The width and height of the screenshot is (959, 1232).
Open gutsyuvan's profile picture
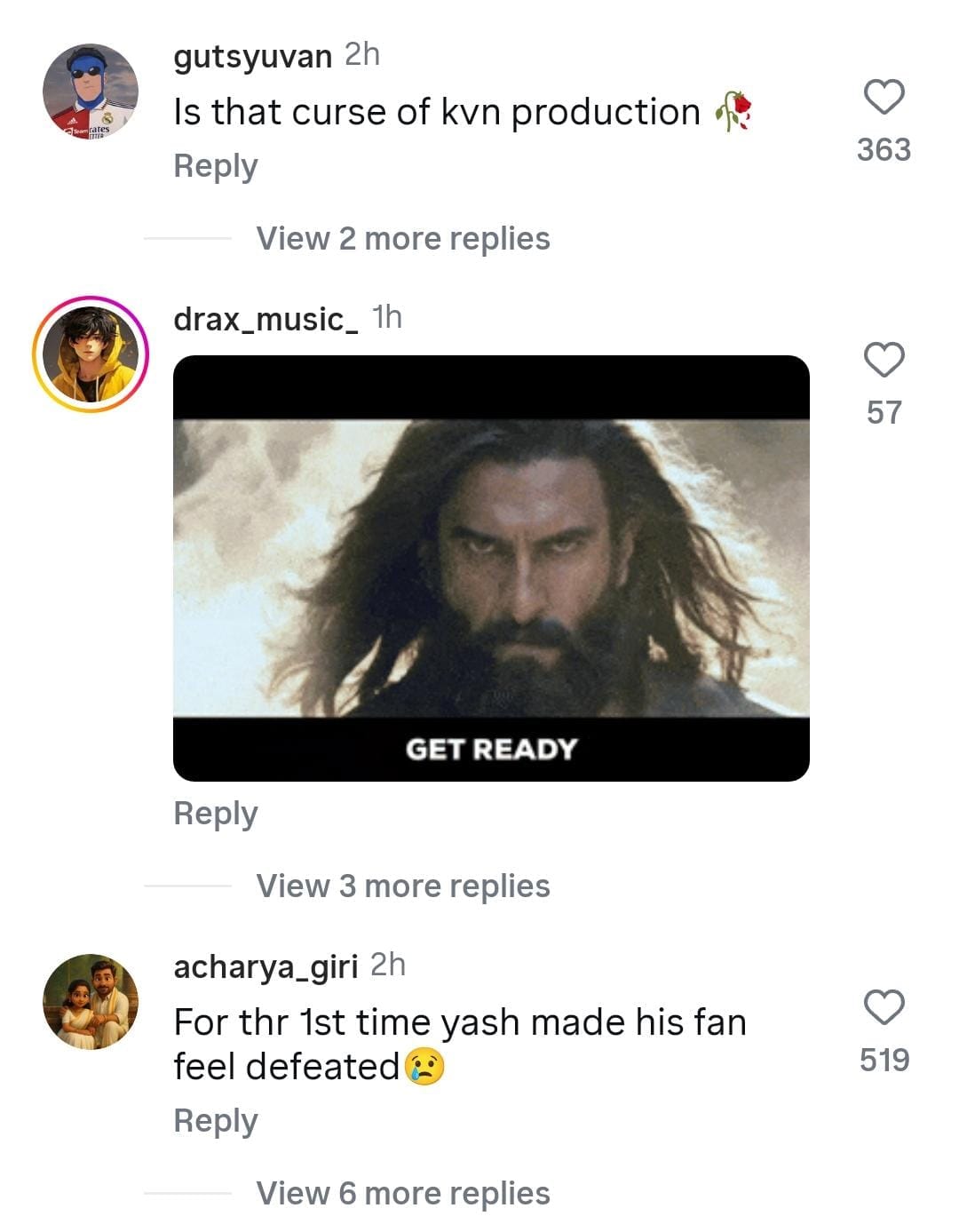tap(91, 91)
